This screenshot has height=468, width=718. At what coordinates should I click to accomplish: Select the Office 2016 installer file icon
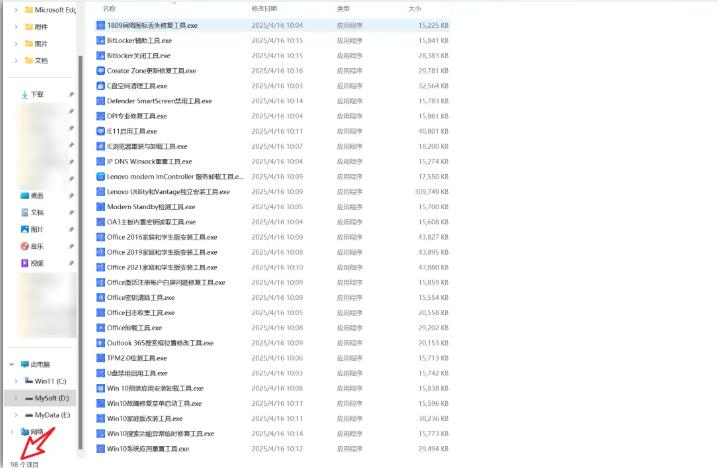point(100,237)
